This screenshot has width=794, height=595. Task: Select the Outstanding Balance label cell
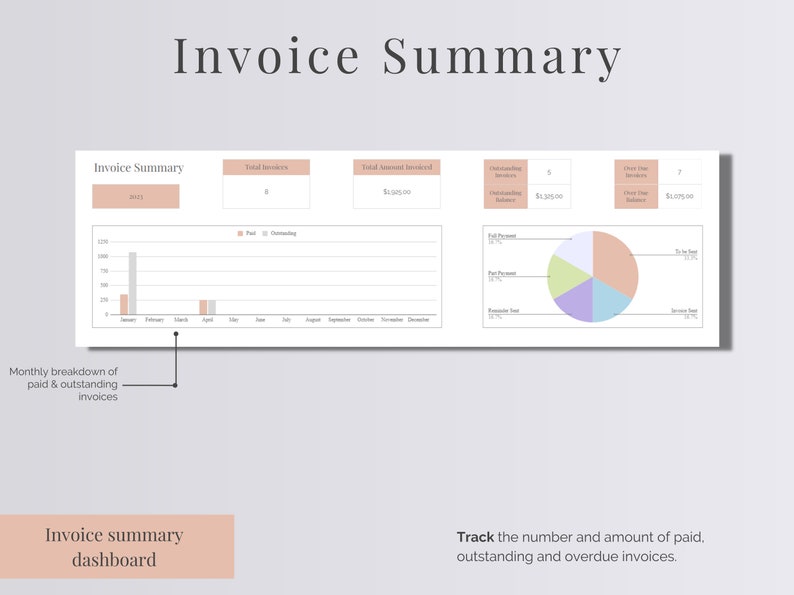[x=505, y=196]
